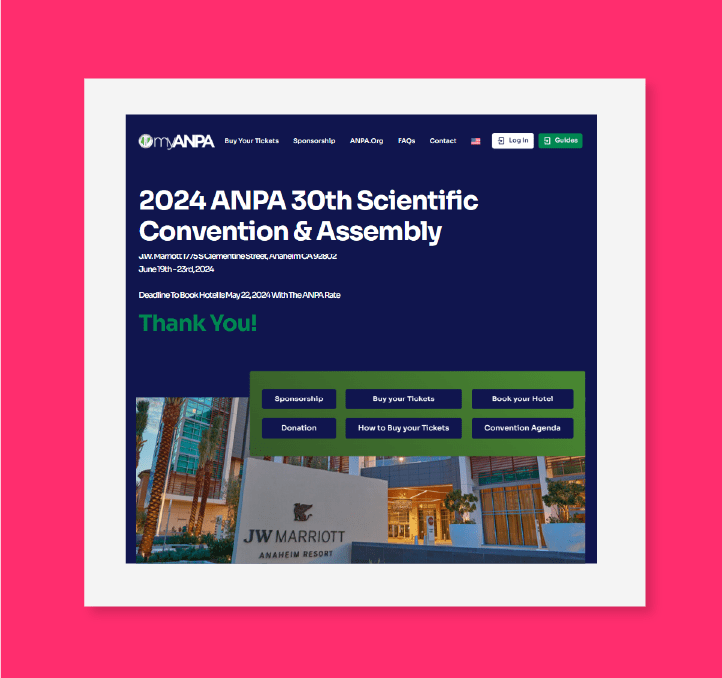Open the FAQs page
The height and width of the screenshot is (678, 722).
coord(406,141)
